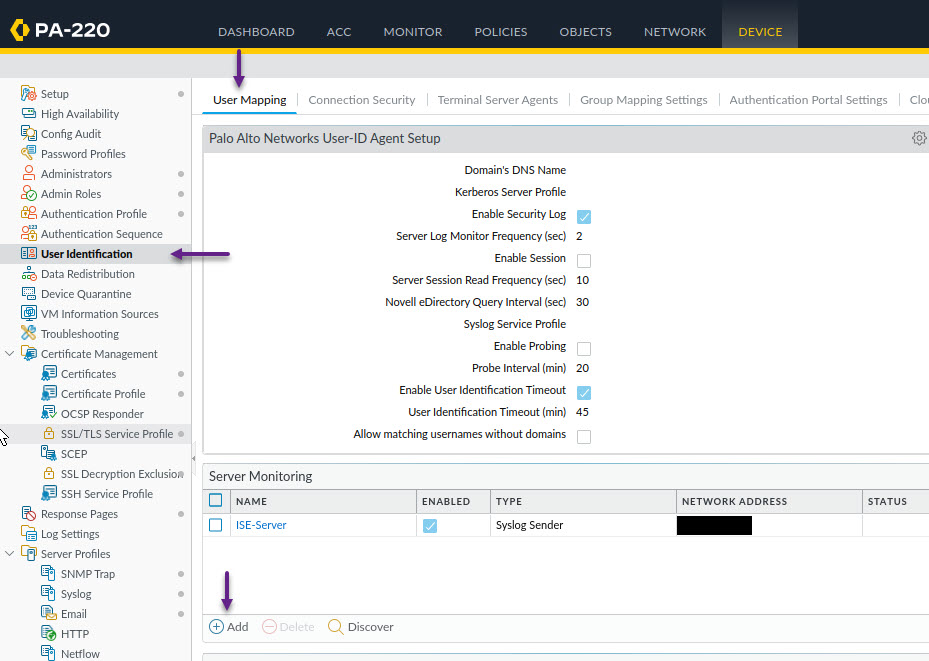Viewport: 929px width, 661px height.
Task: Sort by TYPE column header
Action: (x=583, y=501)
